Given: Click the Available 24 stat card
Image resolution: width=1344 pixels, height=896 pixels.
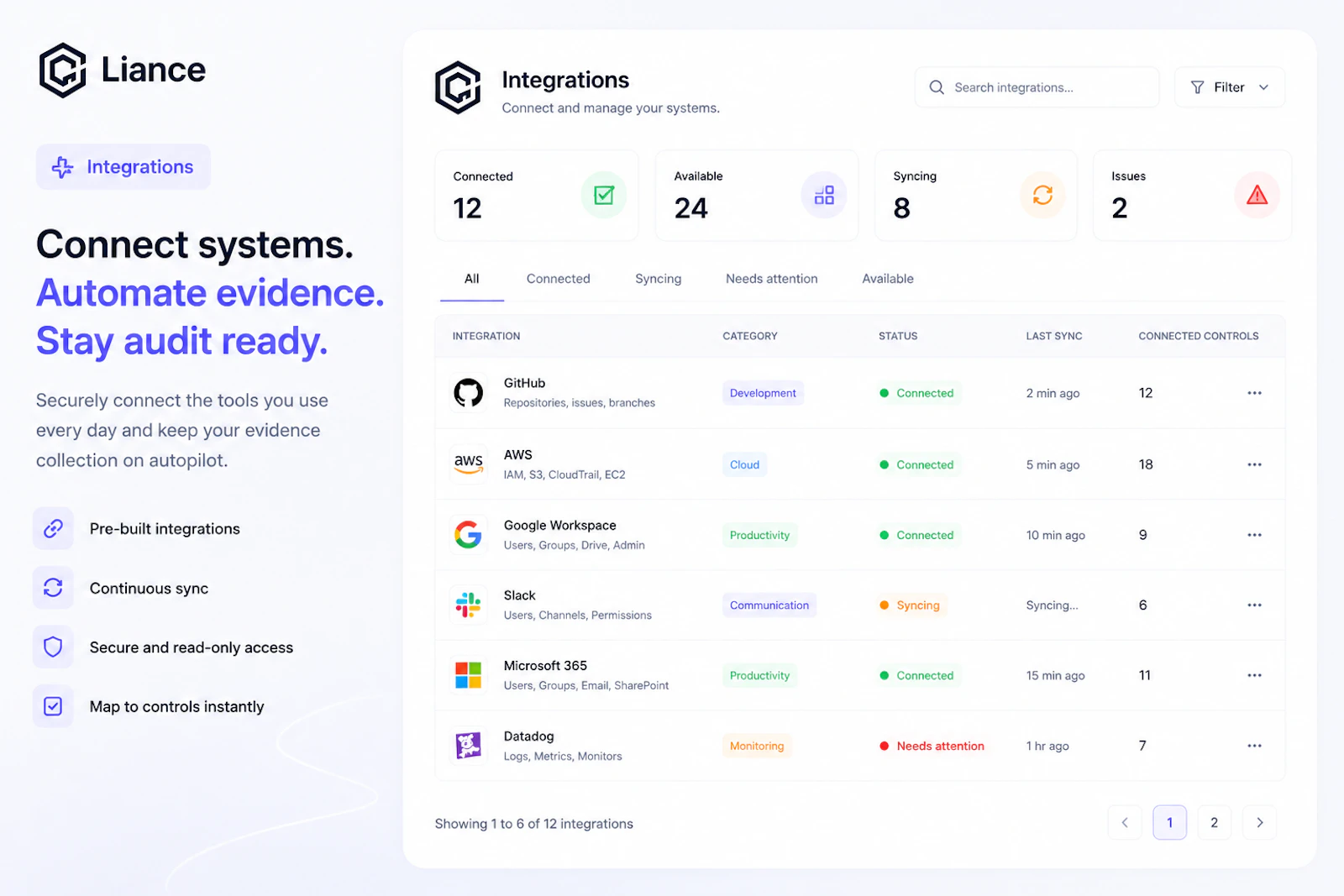Looking at the screenshot, I should click(756, 196).
